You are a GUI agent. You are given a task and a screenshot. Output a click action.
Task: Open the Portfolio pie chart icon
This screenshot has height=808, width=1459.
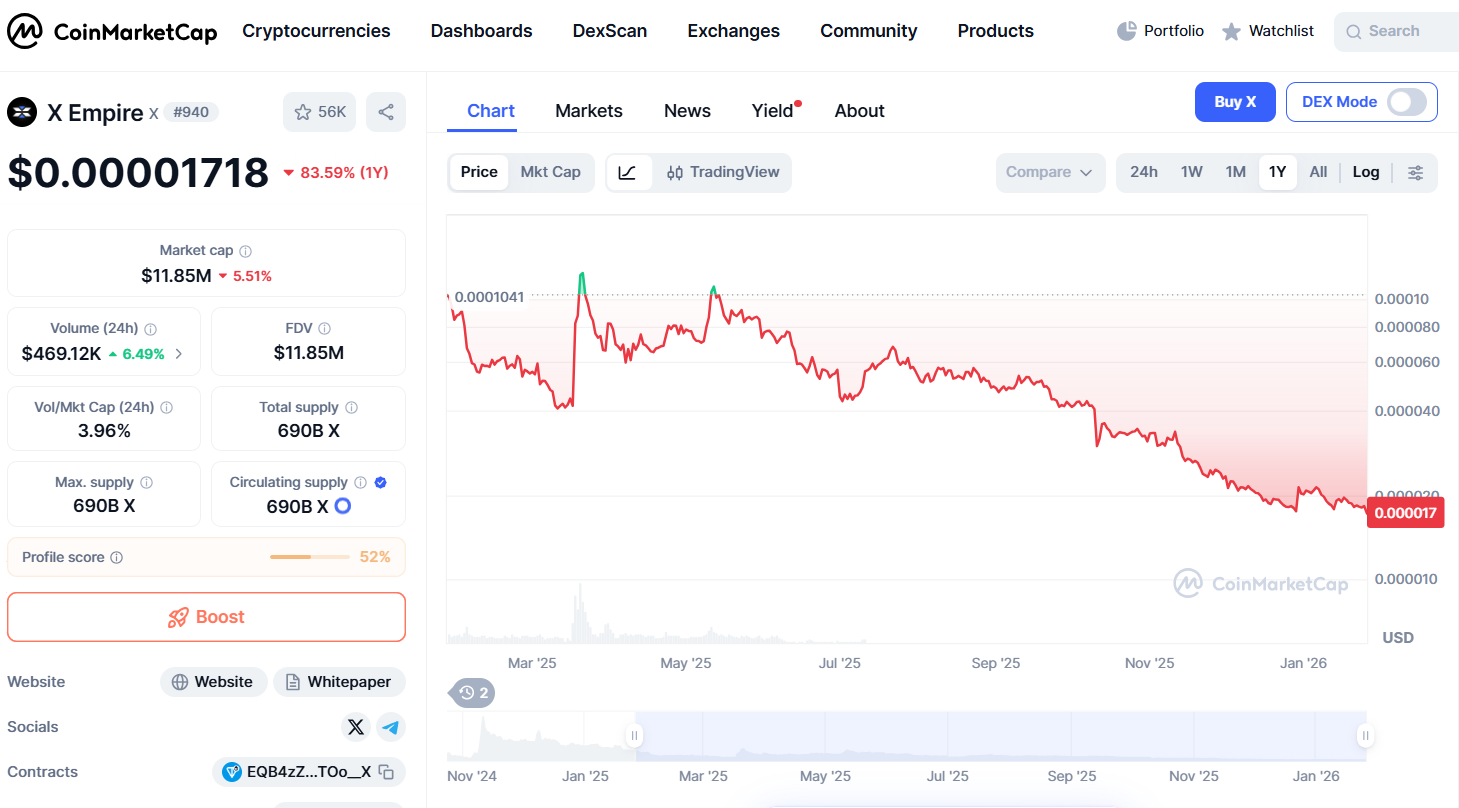pyautogui.click(x=1127, y=31)
